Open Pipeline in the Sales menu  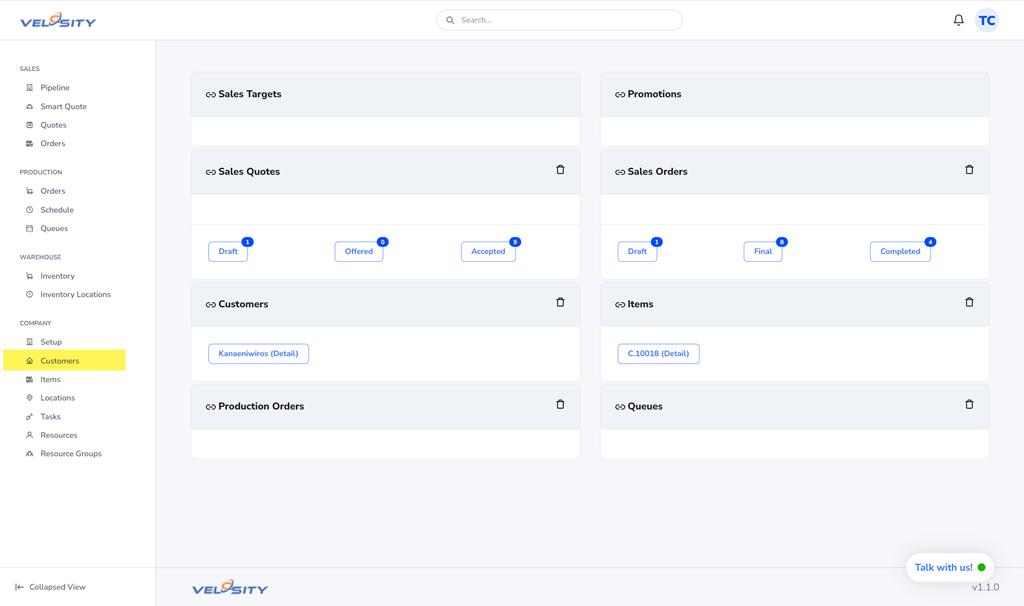[x=54, y=88]
